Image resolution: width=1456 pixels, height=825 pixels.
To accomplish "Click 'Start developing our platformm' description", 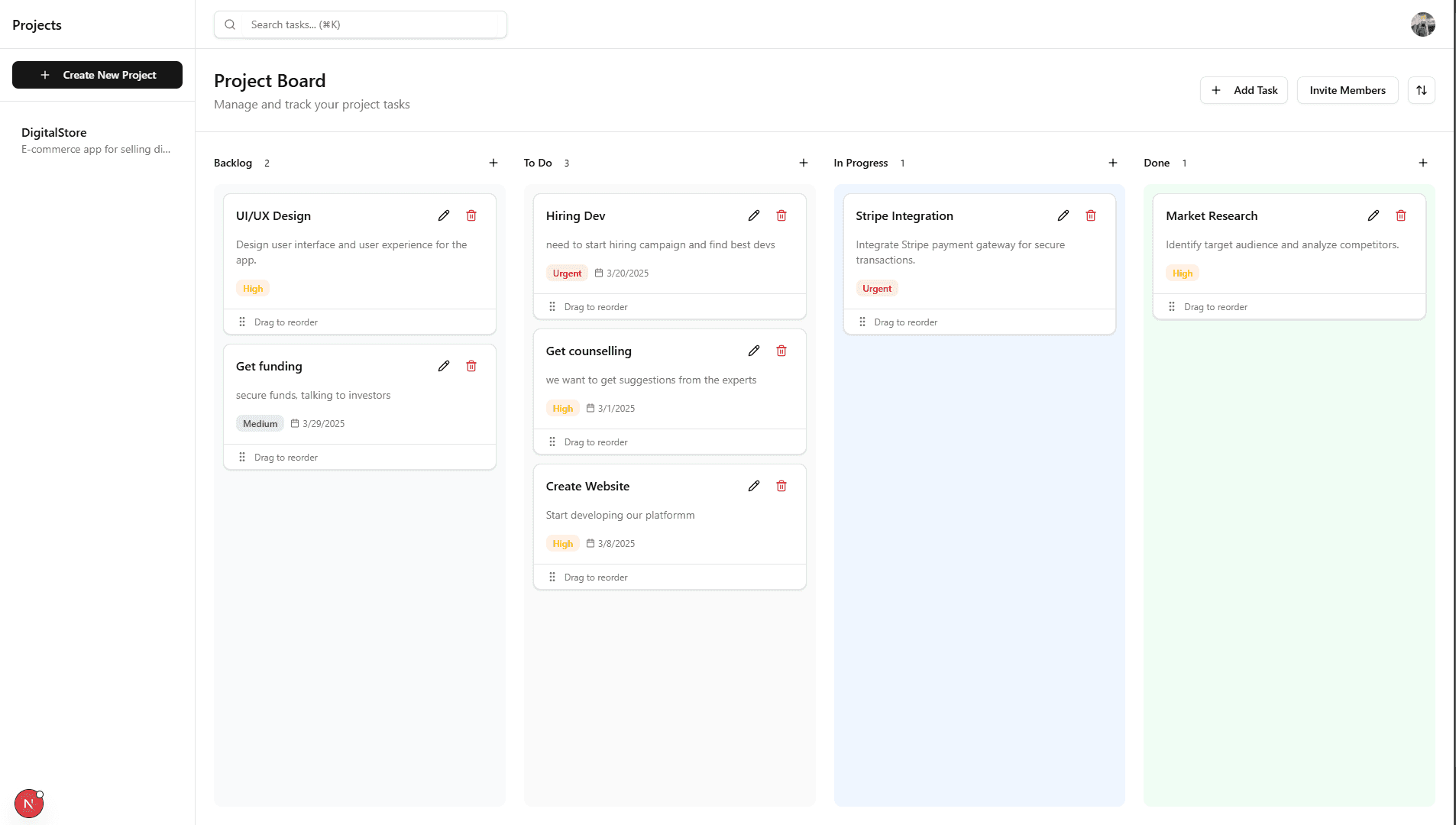I will tap(620, 515).
